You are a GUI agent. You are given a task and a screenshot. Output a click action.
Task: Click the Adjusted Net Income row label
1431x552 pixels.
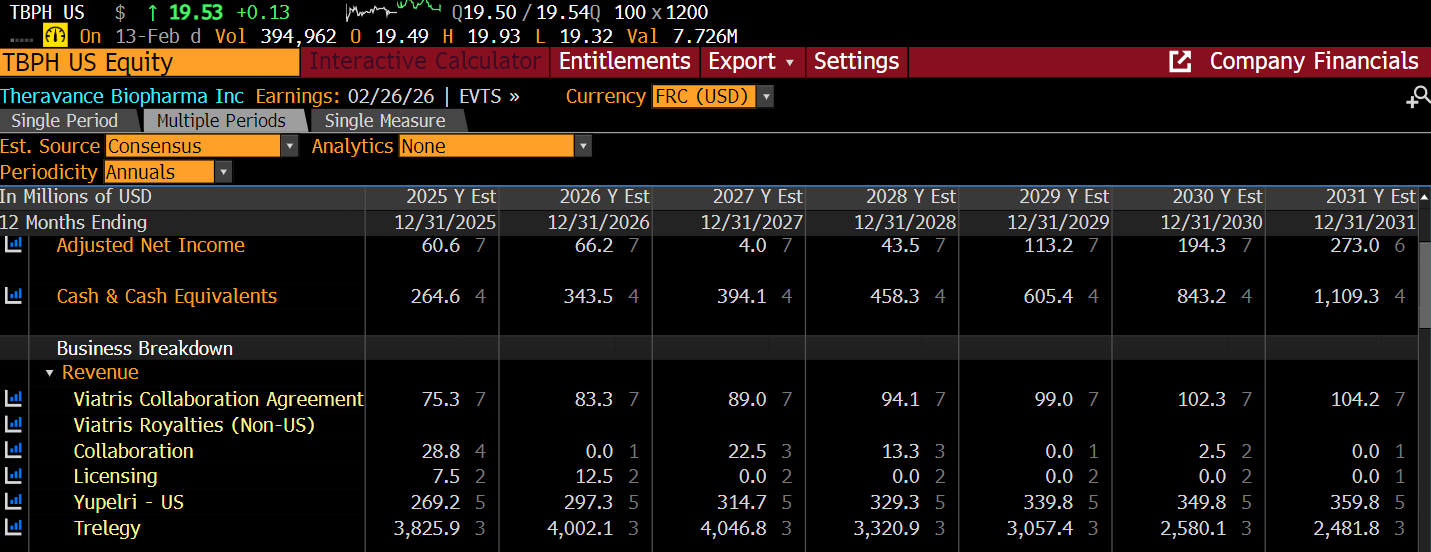pos(150,245)
